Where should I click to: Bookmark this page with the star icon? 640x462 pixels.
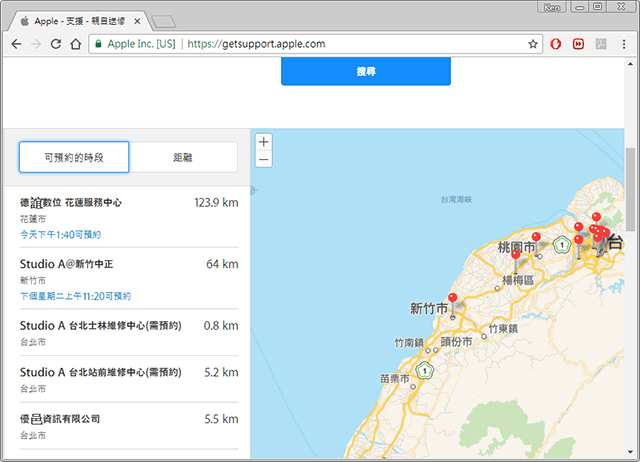pos(533,44)
